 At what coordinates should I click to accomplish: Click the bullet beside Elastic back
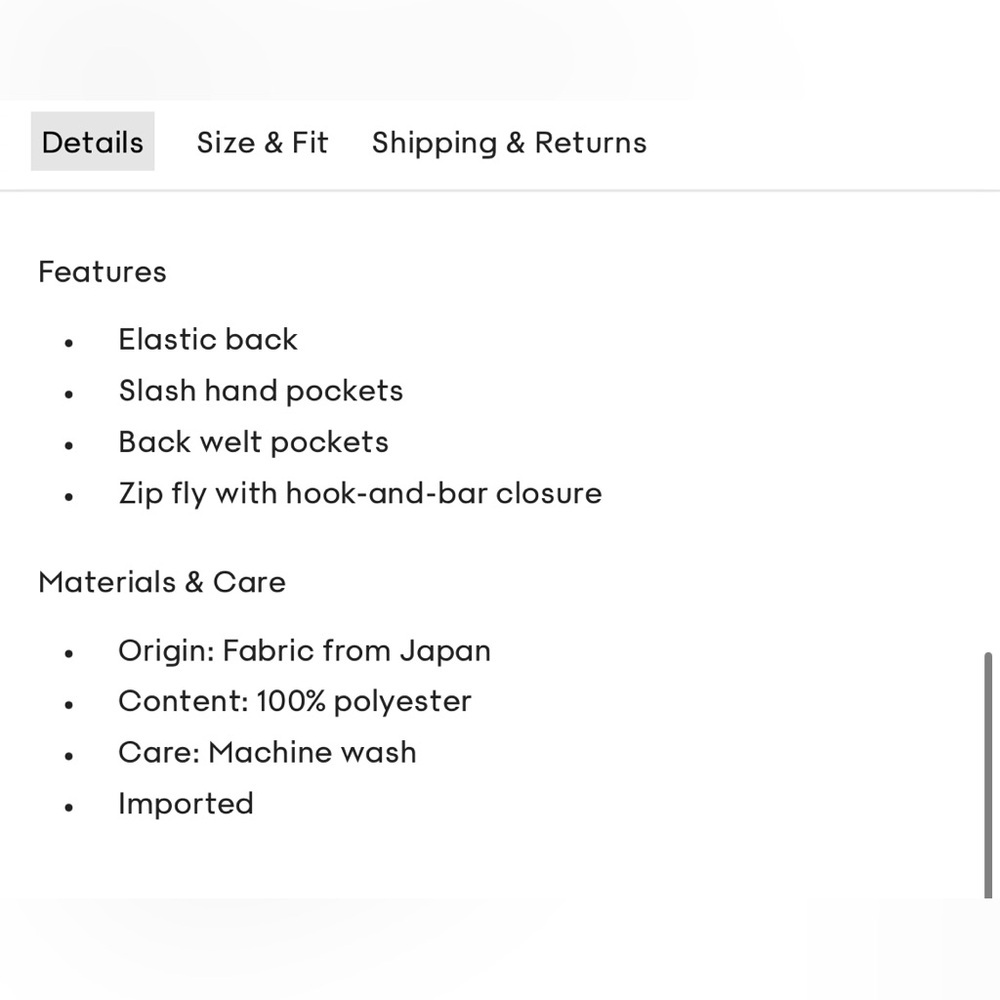(x=69, y=343)
